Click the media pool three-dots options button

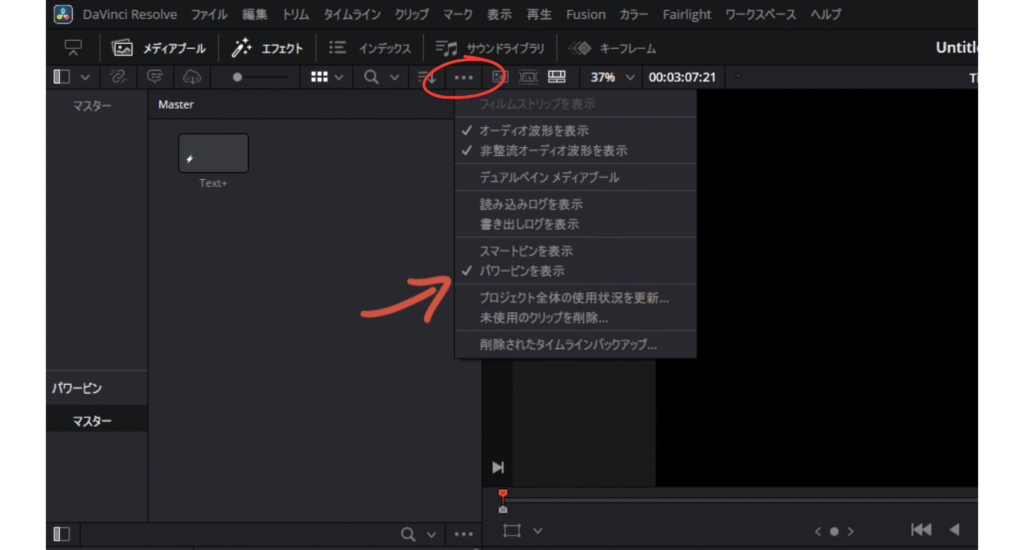coord(463,77)
